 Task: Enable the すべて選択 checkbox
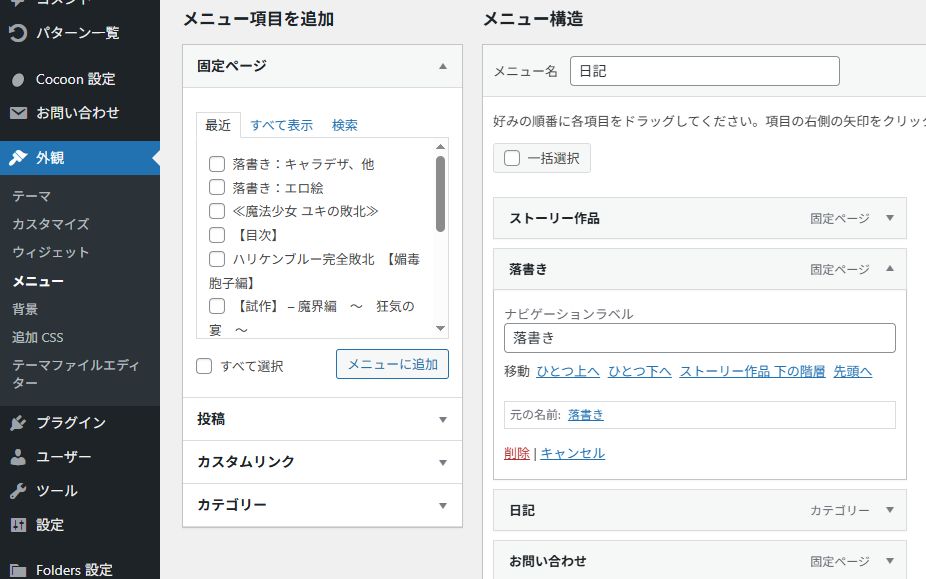pyautogui.click(x=204, y=366)
